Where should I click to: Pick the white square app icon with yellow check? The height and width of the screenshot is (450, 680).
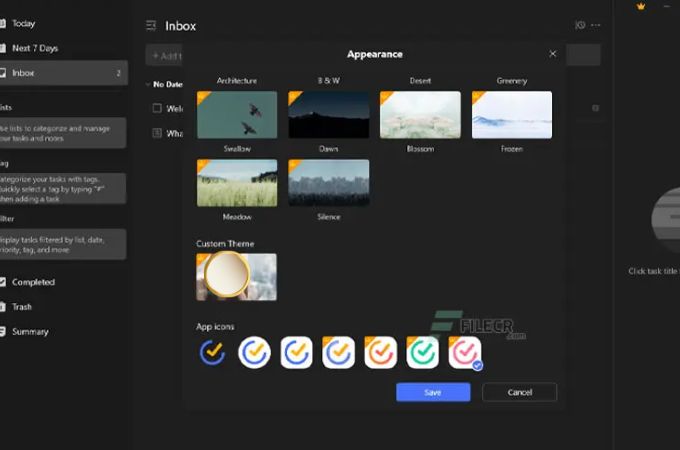click(297, 352)
